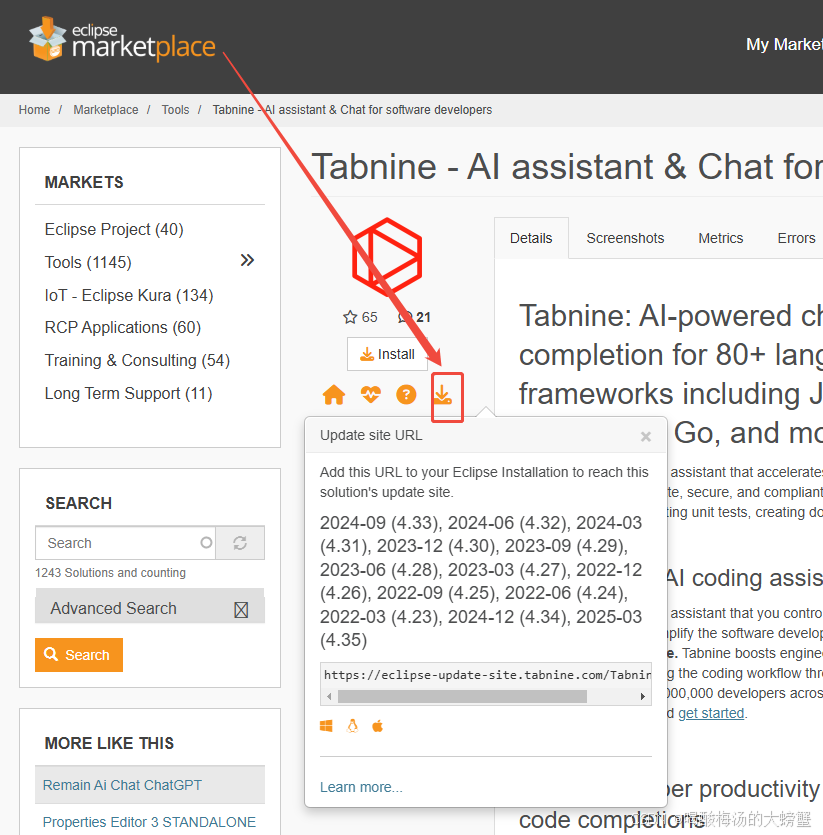
Task: Click the URL field right scroll arrow
Action: (642, 697)
